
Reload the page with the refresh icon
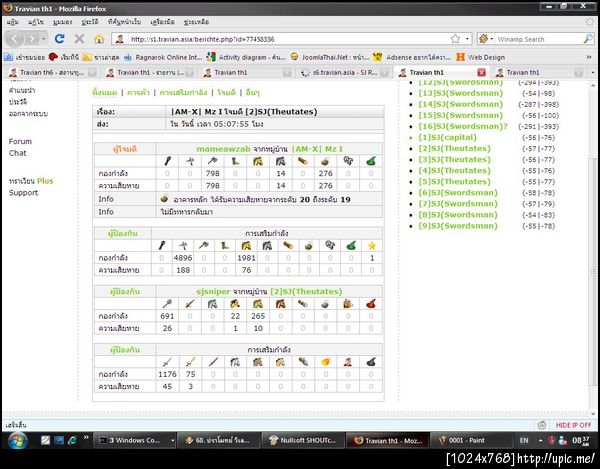tap(59, 39)
